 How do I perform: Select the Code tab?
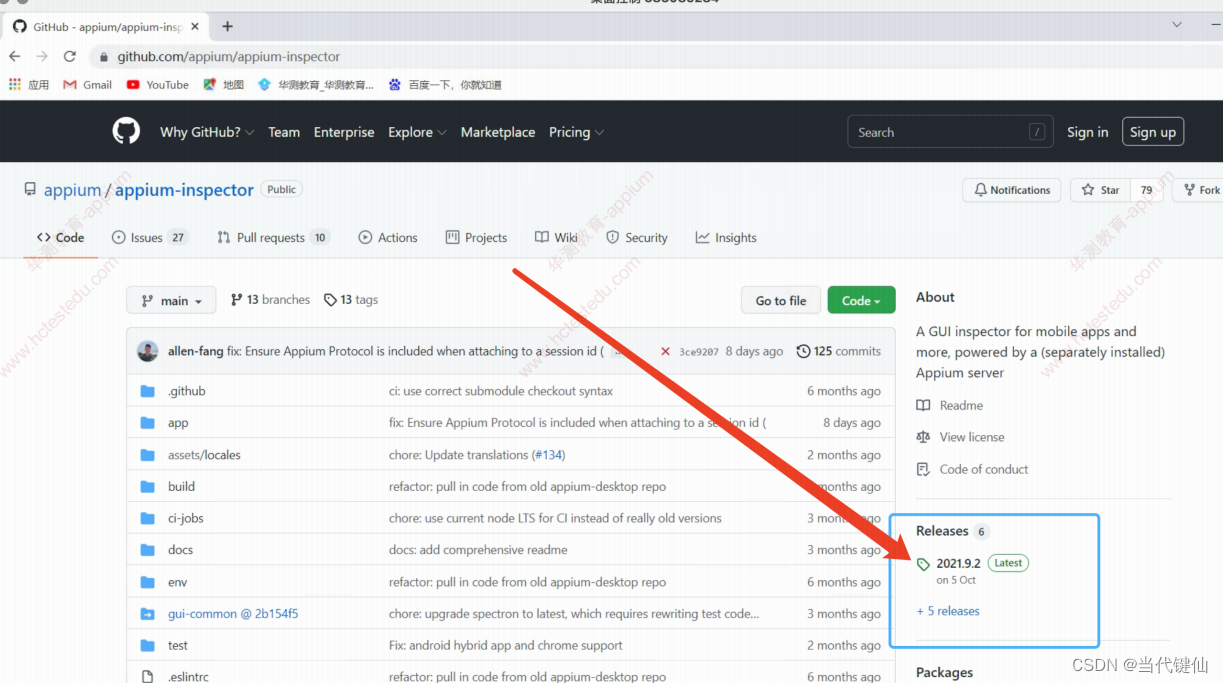tap(61, 238)
